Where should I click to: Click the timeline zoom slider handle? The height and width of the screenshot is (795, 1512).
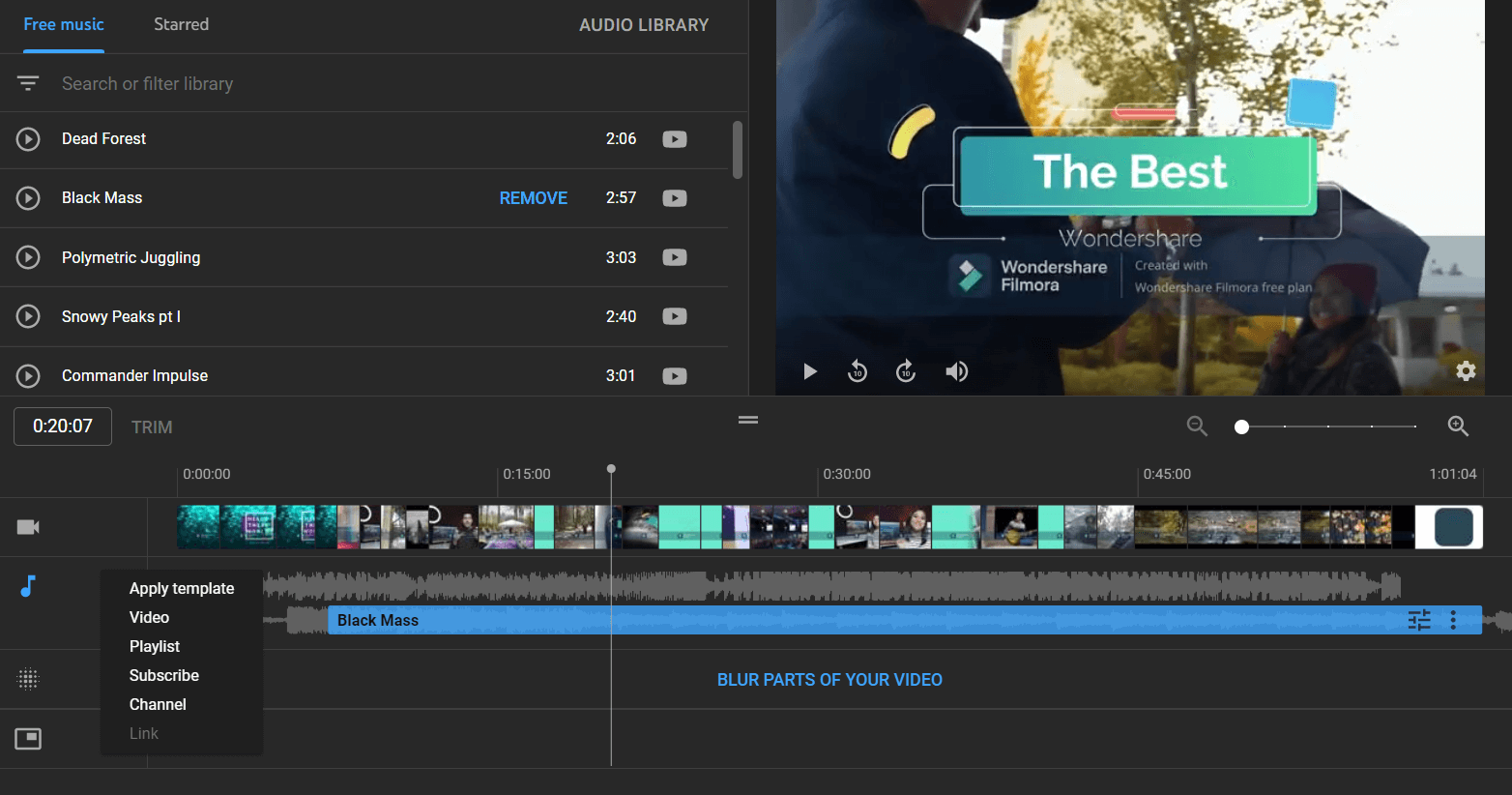click(1242, 427)
